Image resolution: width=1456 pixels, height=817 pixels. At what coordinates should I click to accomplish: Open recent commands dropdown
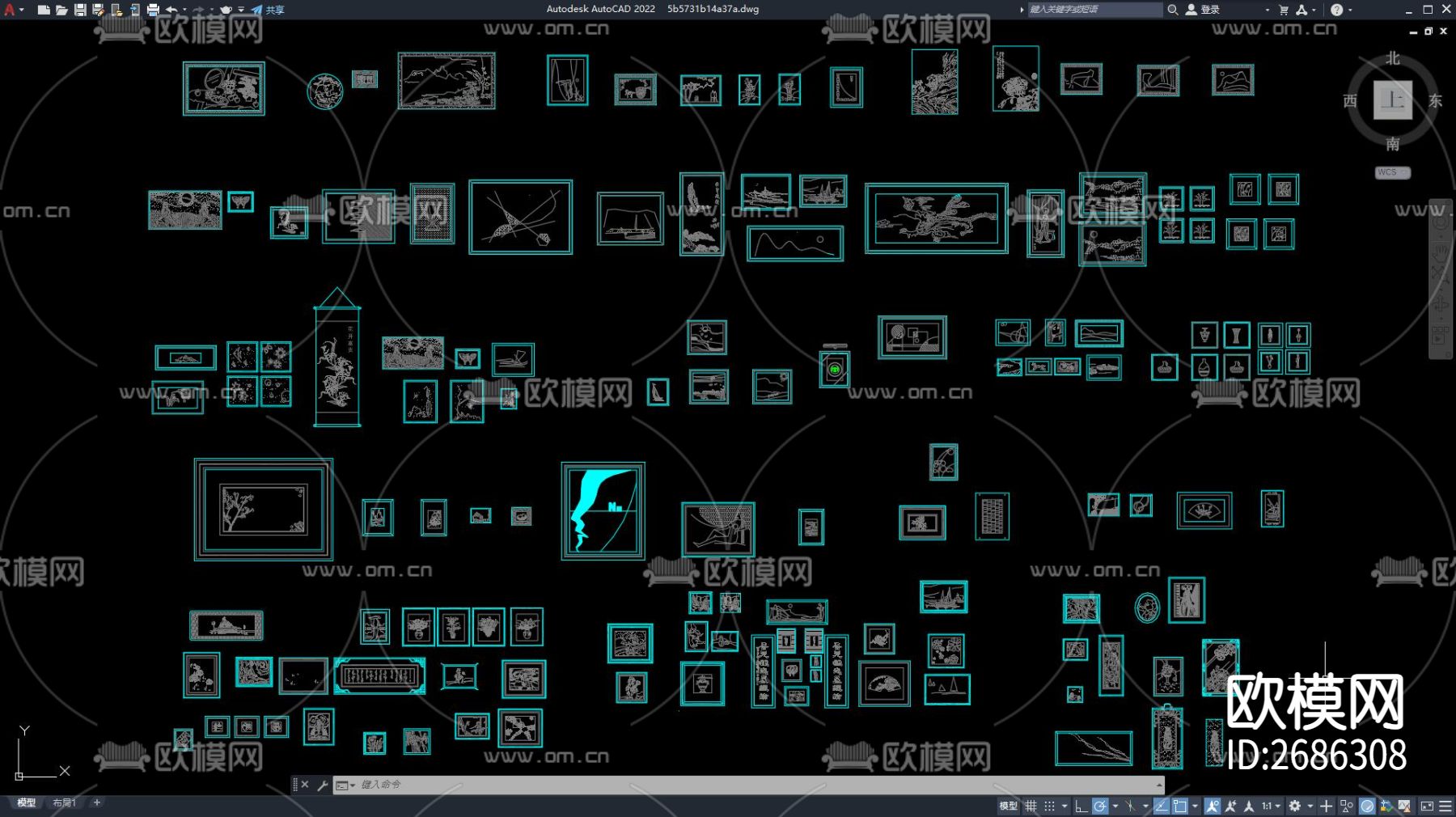(345, 785)
